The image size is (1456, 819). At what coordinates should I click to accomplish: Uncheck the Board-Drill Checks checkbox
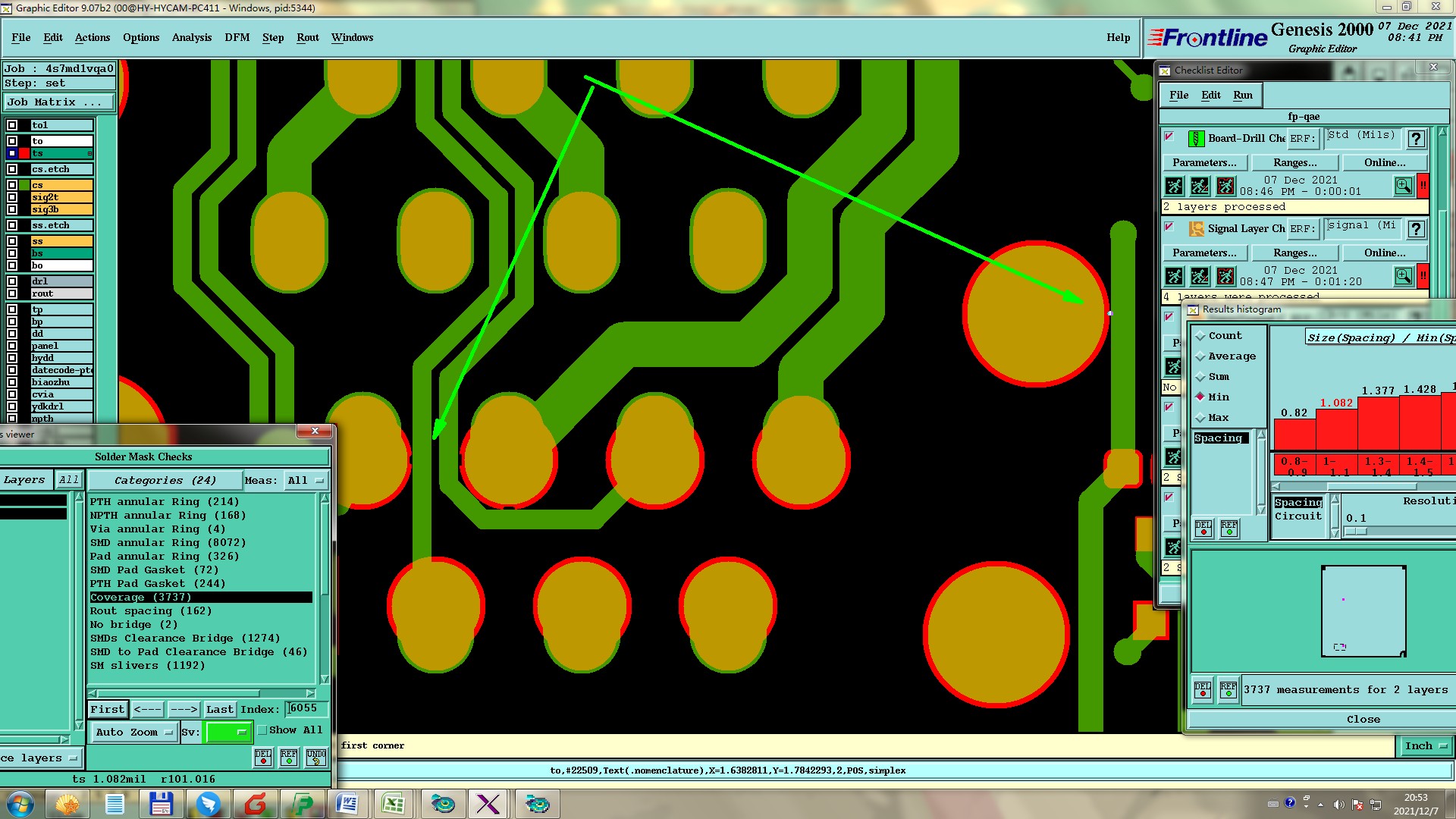click(1169, 137)
